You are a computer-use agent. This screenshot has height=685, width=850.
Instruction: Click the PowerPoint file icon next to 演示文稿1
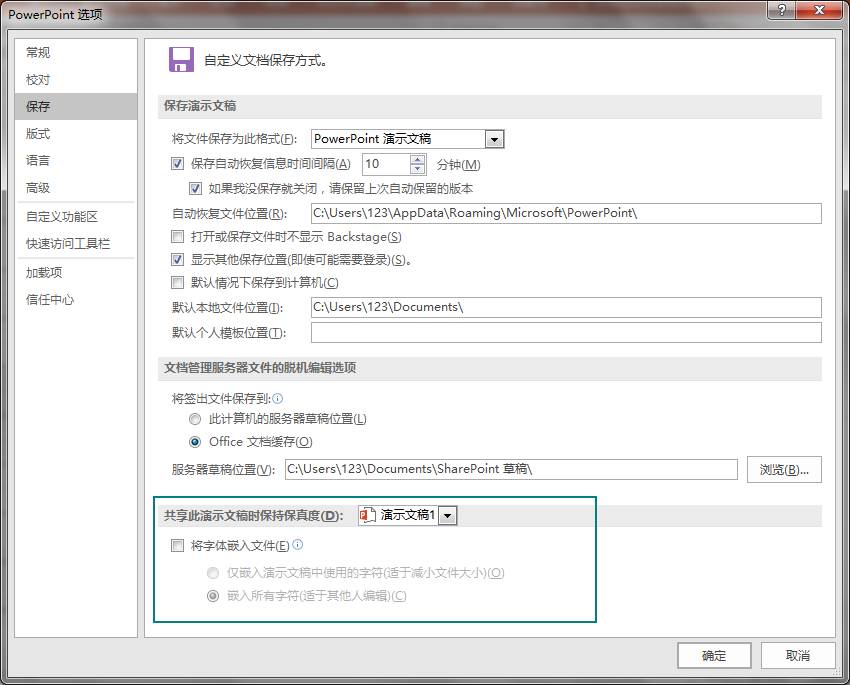(365, 515)
